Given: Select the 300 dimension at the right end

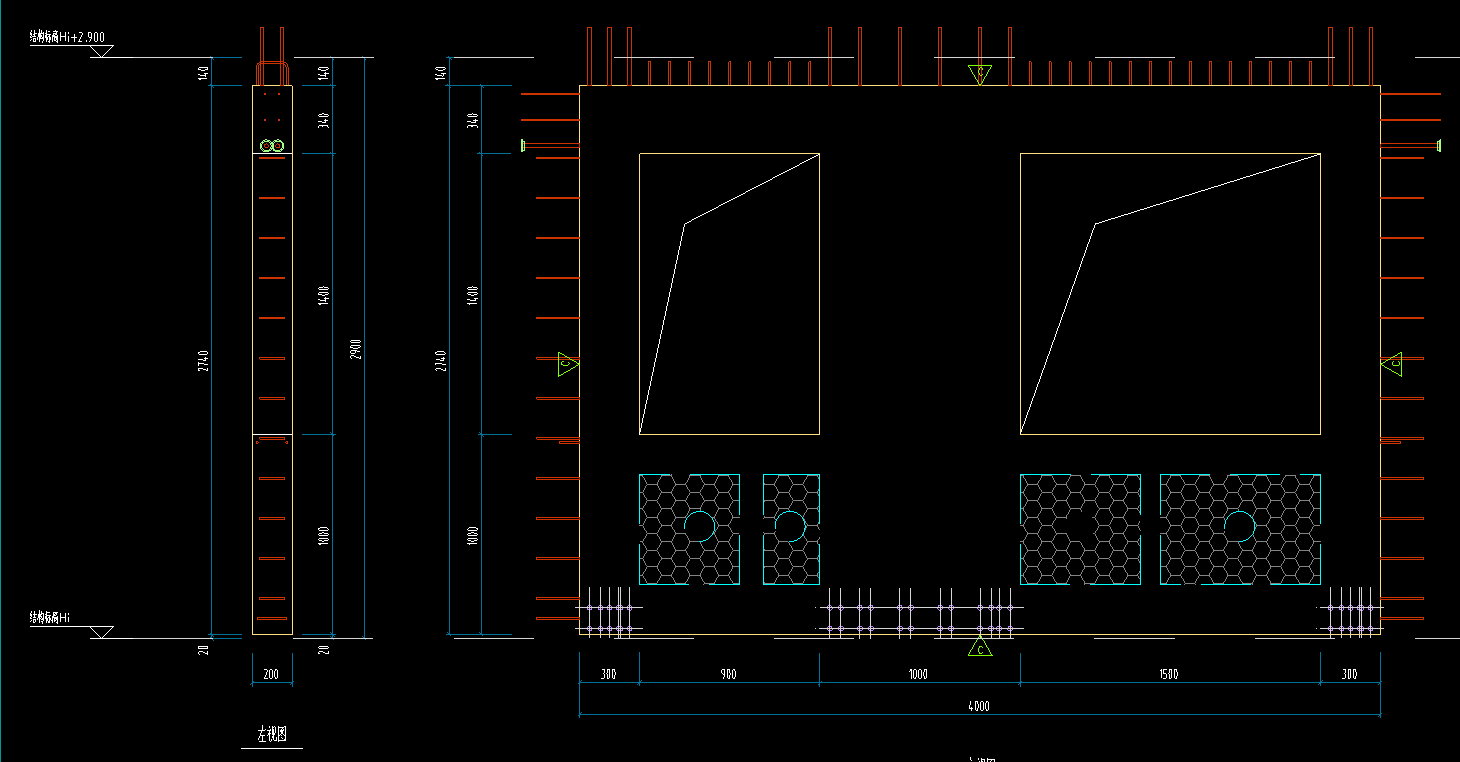Looking at the screenshot, I should [1349, 675].
